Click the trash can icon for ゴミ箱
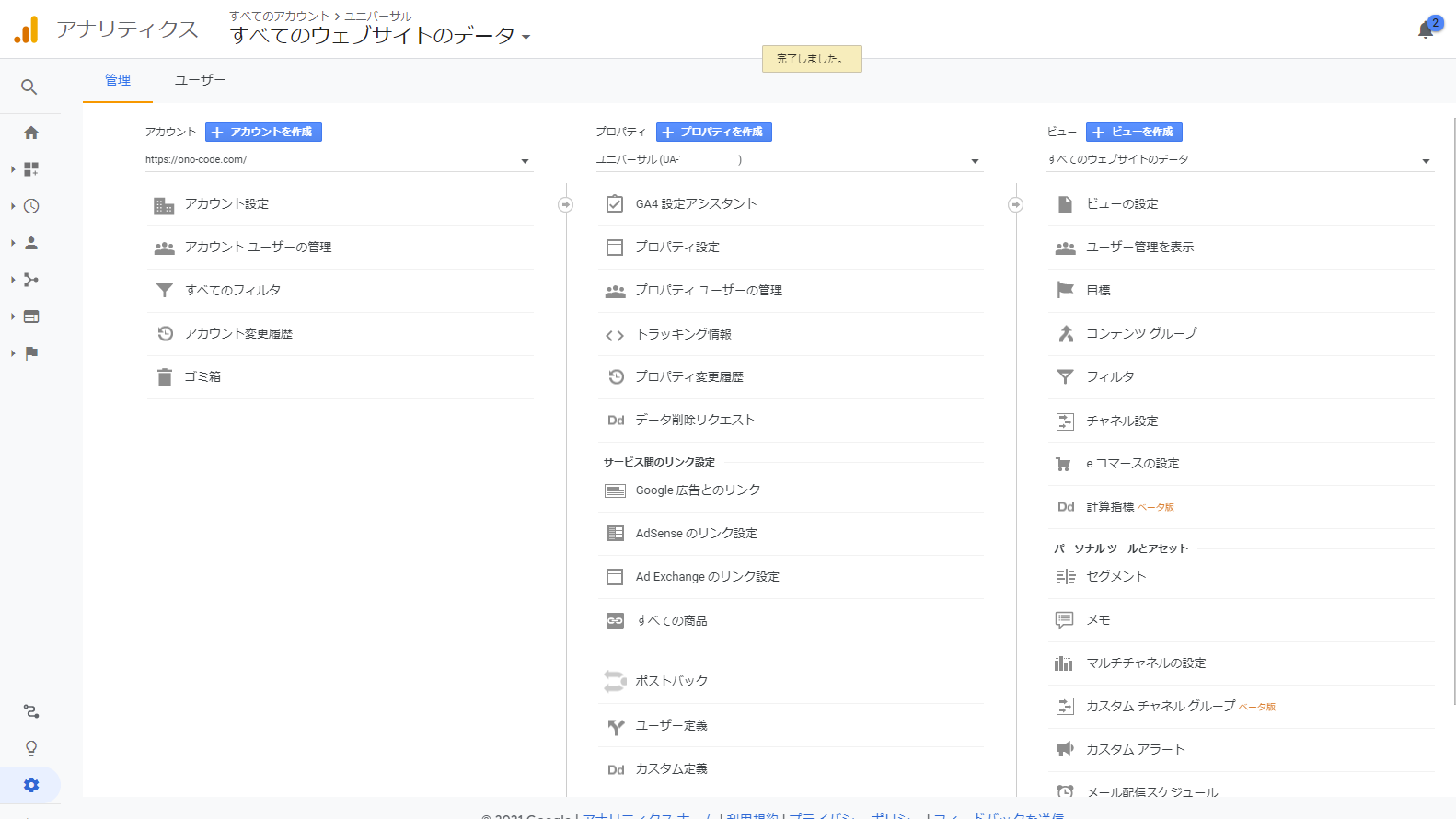1456x819 pixels. (x=165, y=377)
